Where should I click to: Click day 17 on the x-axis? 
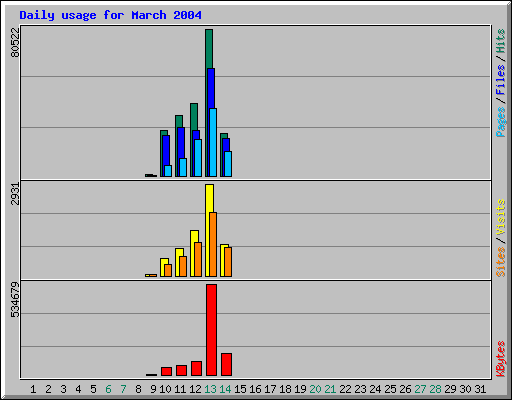tap(270, 389)
